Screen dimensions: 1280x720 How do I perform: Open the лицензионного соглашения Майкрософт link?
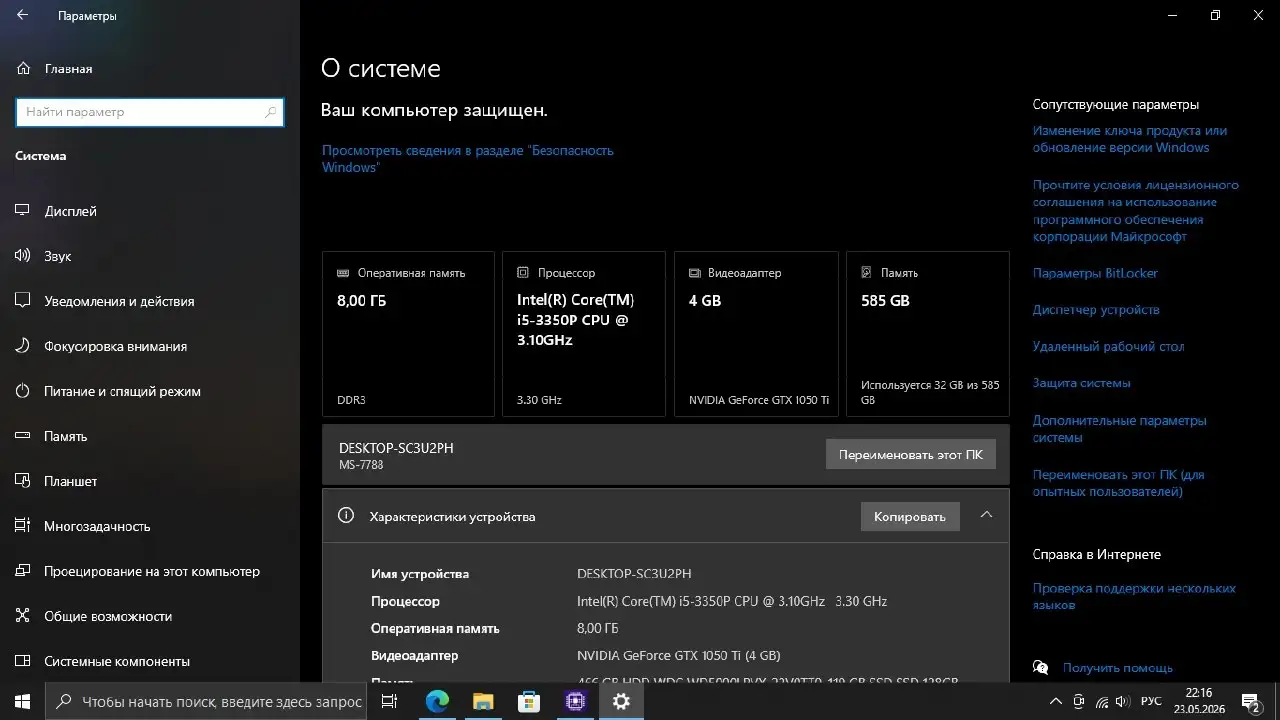coord(1136,211)
